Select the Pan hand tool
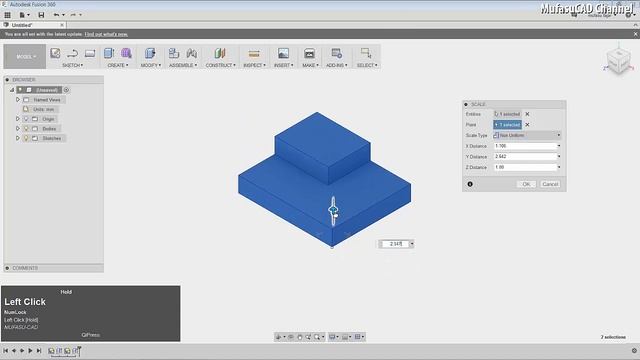Viewport: 640px width, 360px height. [x=300, y=337]
